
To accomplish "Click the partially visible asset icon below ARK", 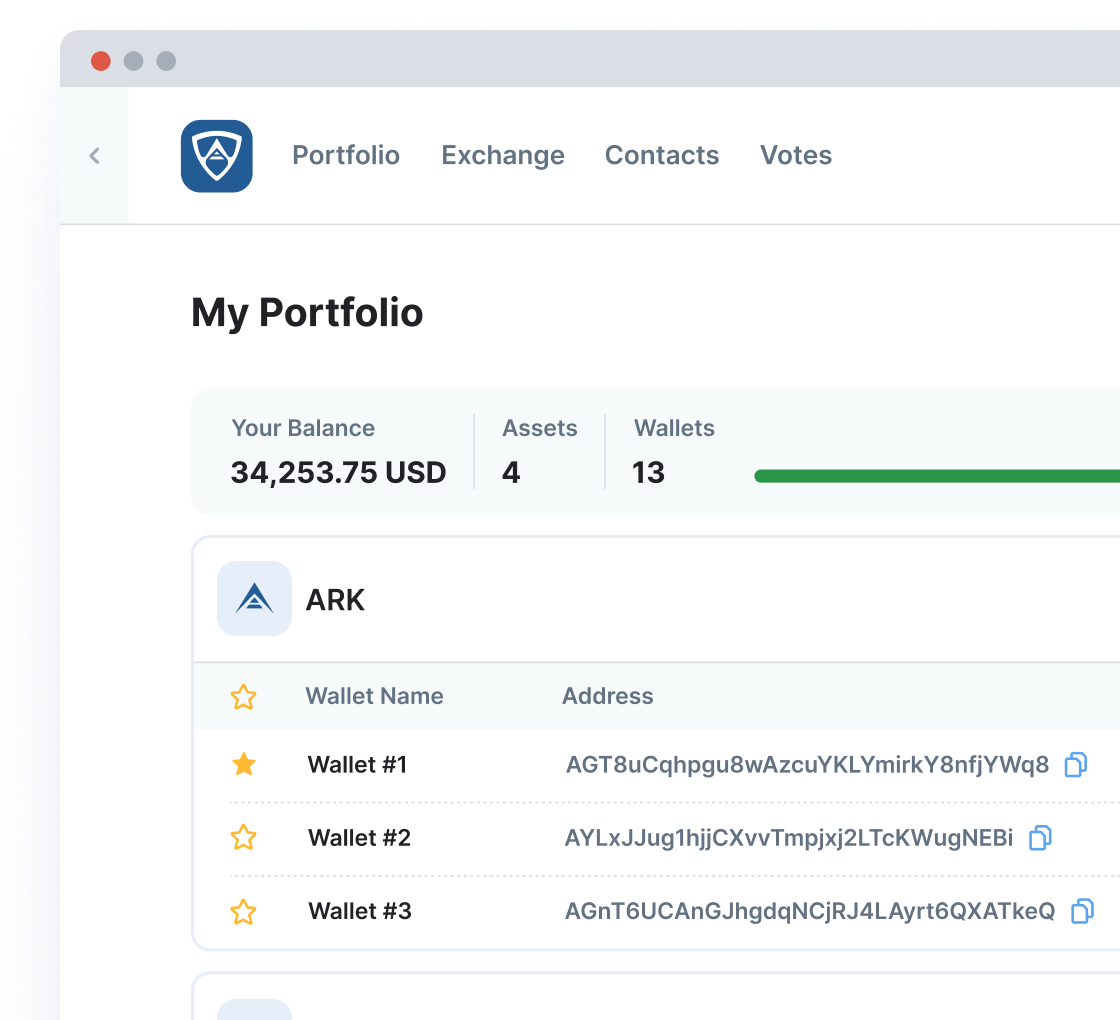I will click(254, 1012).
